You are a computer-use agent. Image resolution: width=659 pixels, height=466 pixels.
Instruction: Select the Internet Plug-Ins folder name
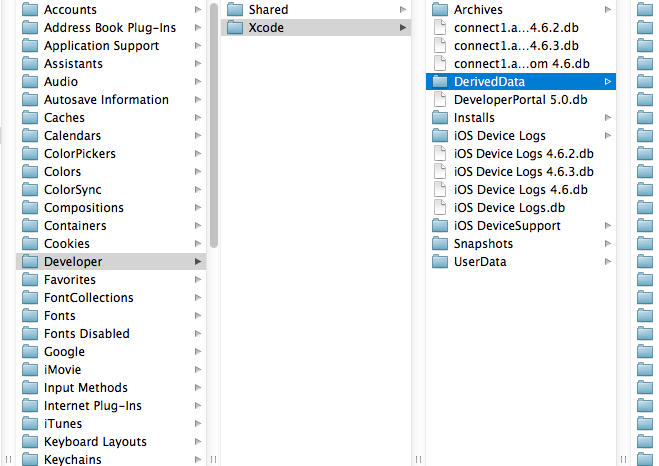(93, 405)
